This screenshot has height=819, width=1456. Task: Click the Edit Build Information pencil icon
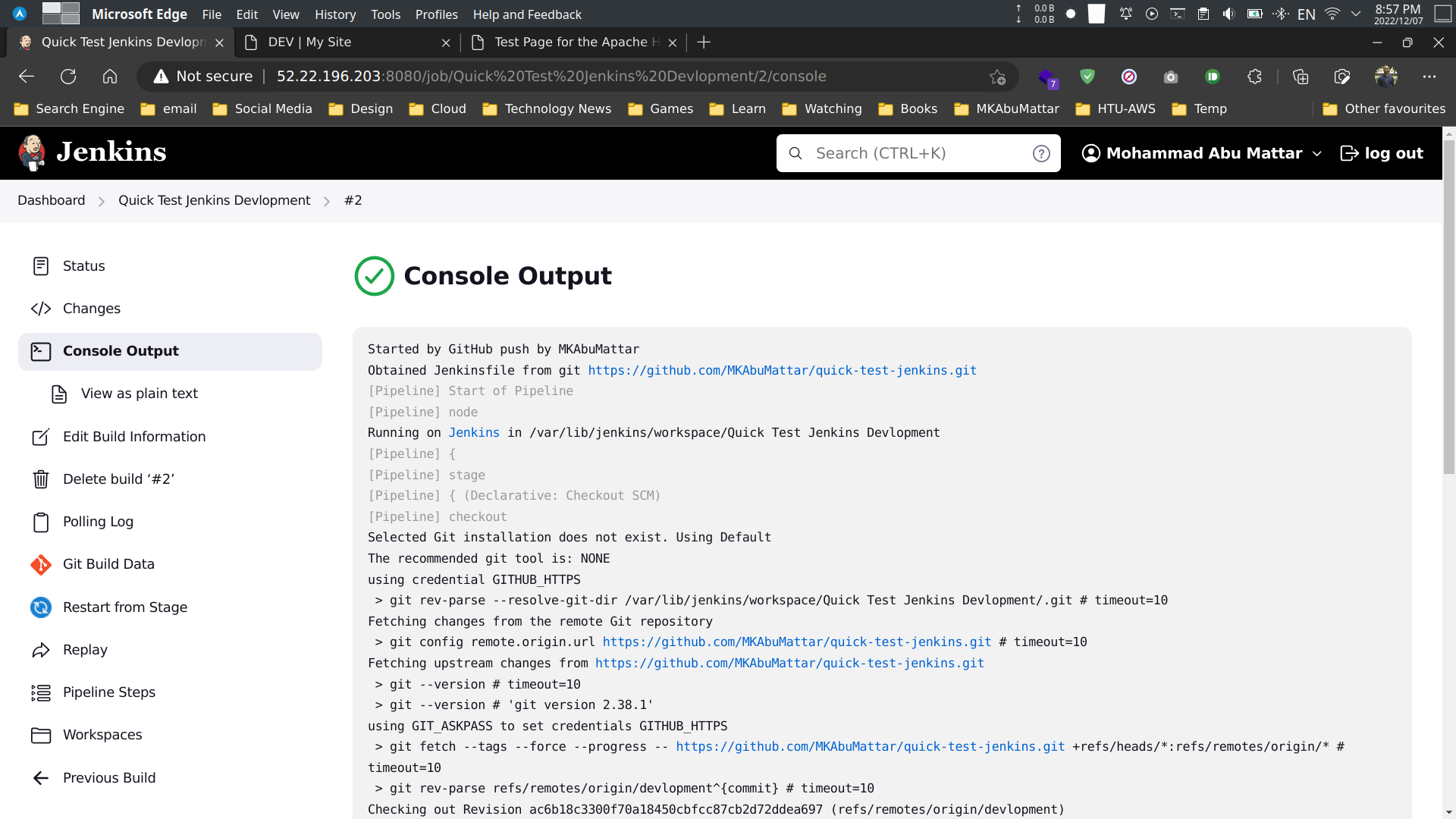pyautogui.click(x=41, y=437)
